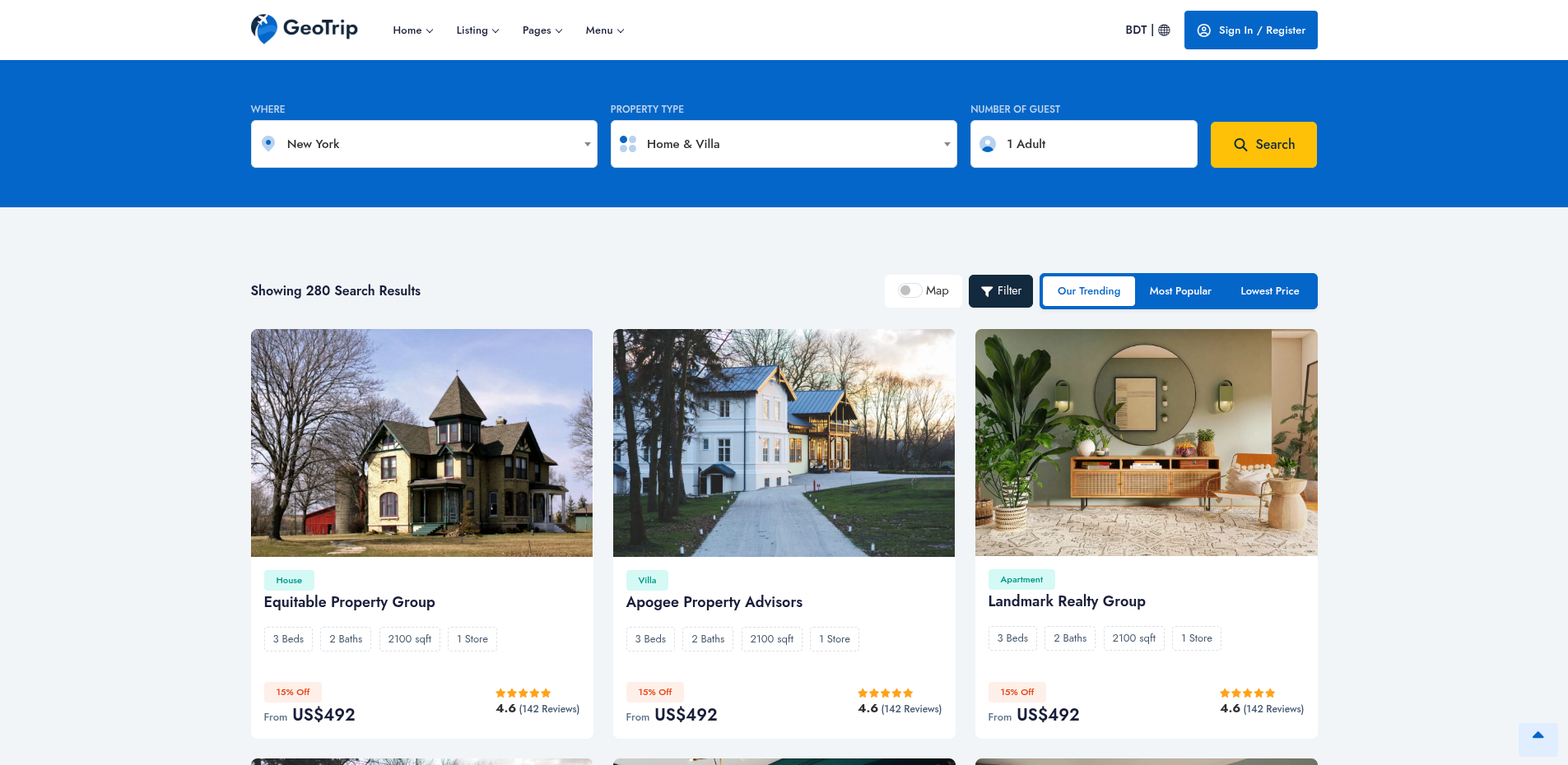Click the Apartment category tag
The image size is (1568, 765).
coord(1021,579)
